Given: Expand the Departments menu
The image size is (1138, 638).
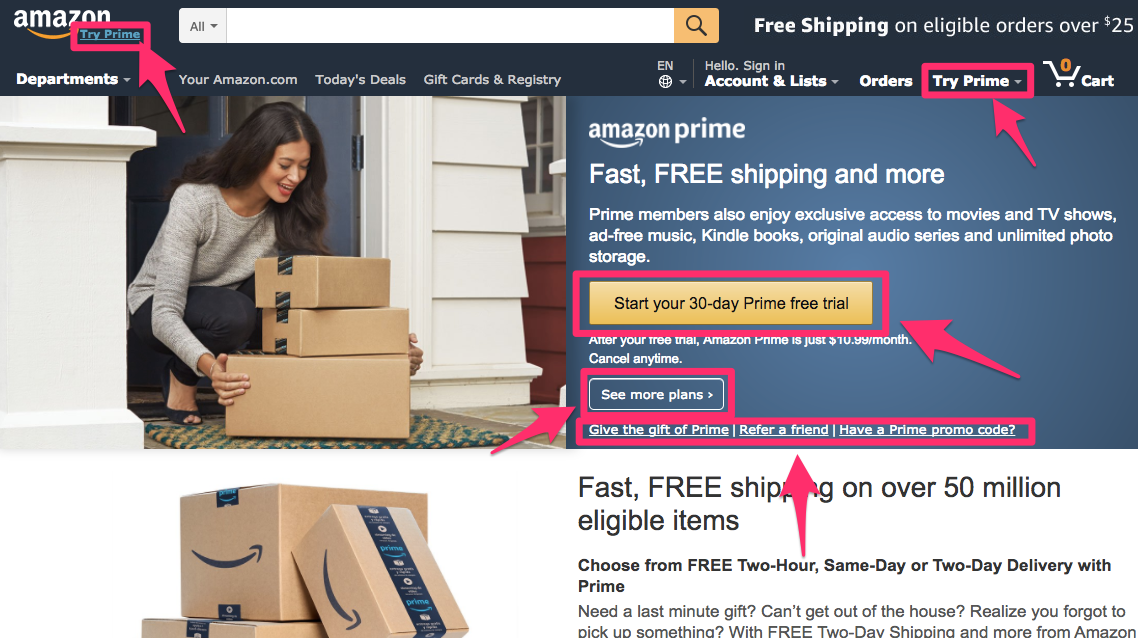Looking at the screenshot, I should tap(73, 79).
